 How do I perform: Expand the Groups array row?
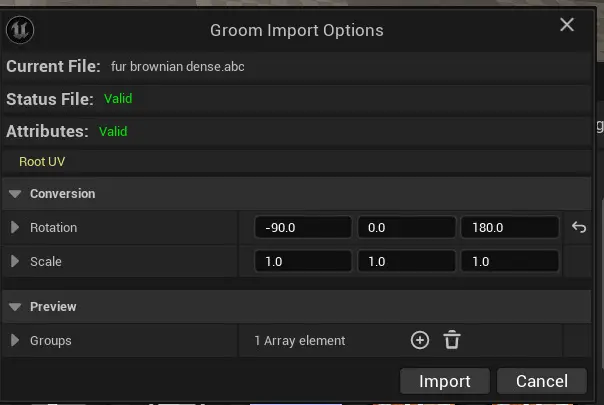15,340
